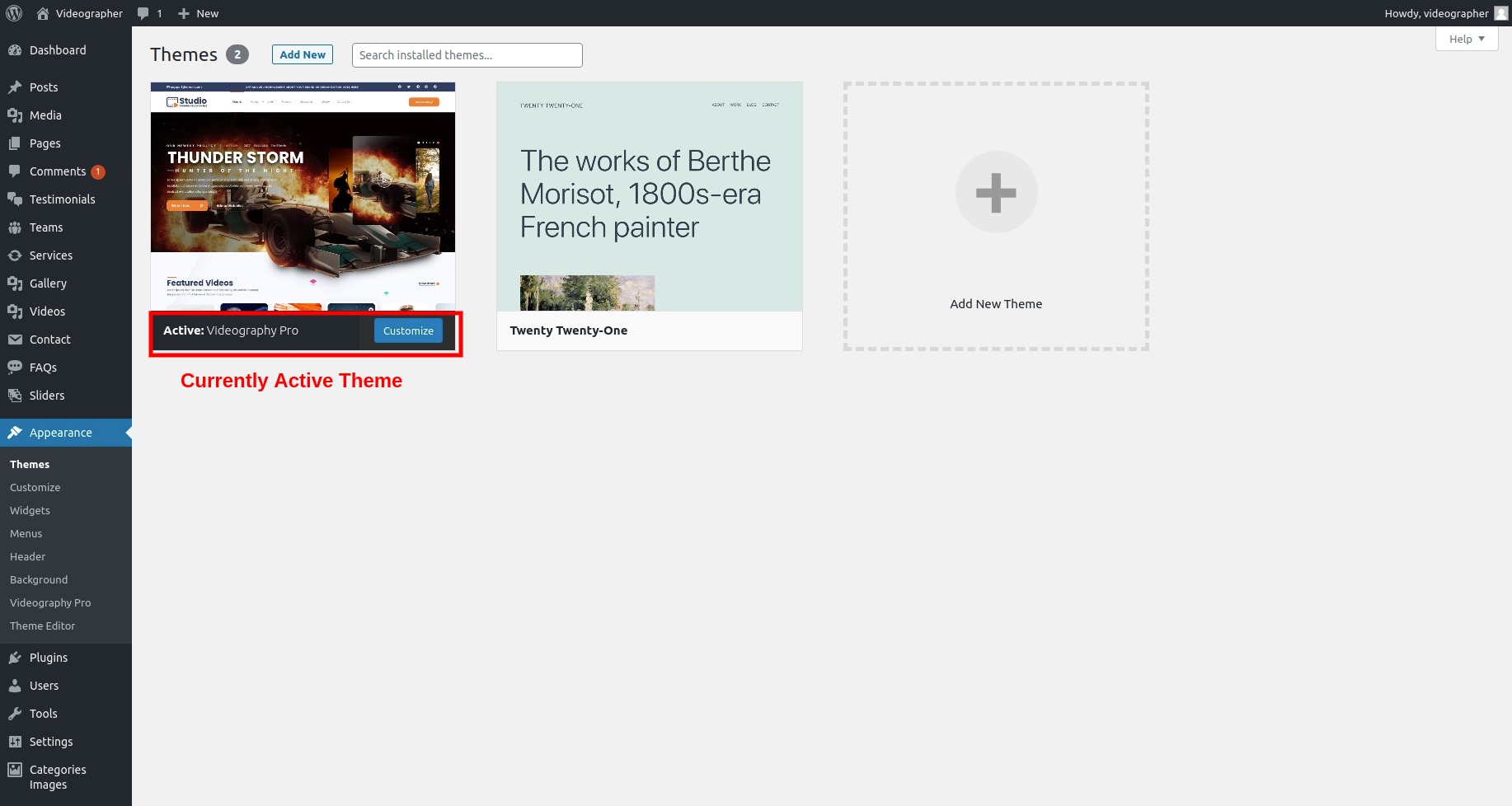This screenshot has height=806, width=1512.
Task: Click the Active: Videography Pro label
Action: coord(231,330)
